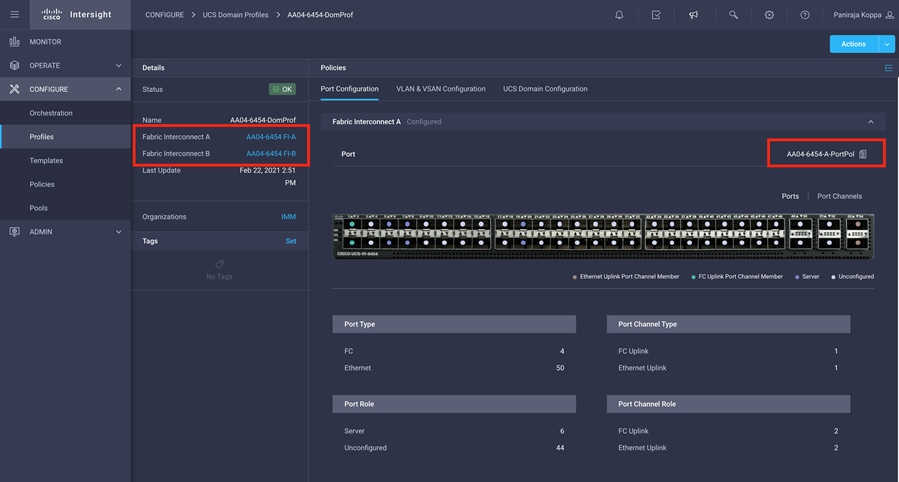Switch to UCS Domain Configuration tab
899x482 pixels.
tap(545, 89)
